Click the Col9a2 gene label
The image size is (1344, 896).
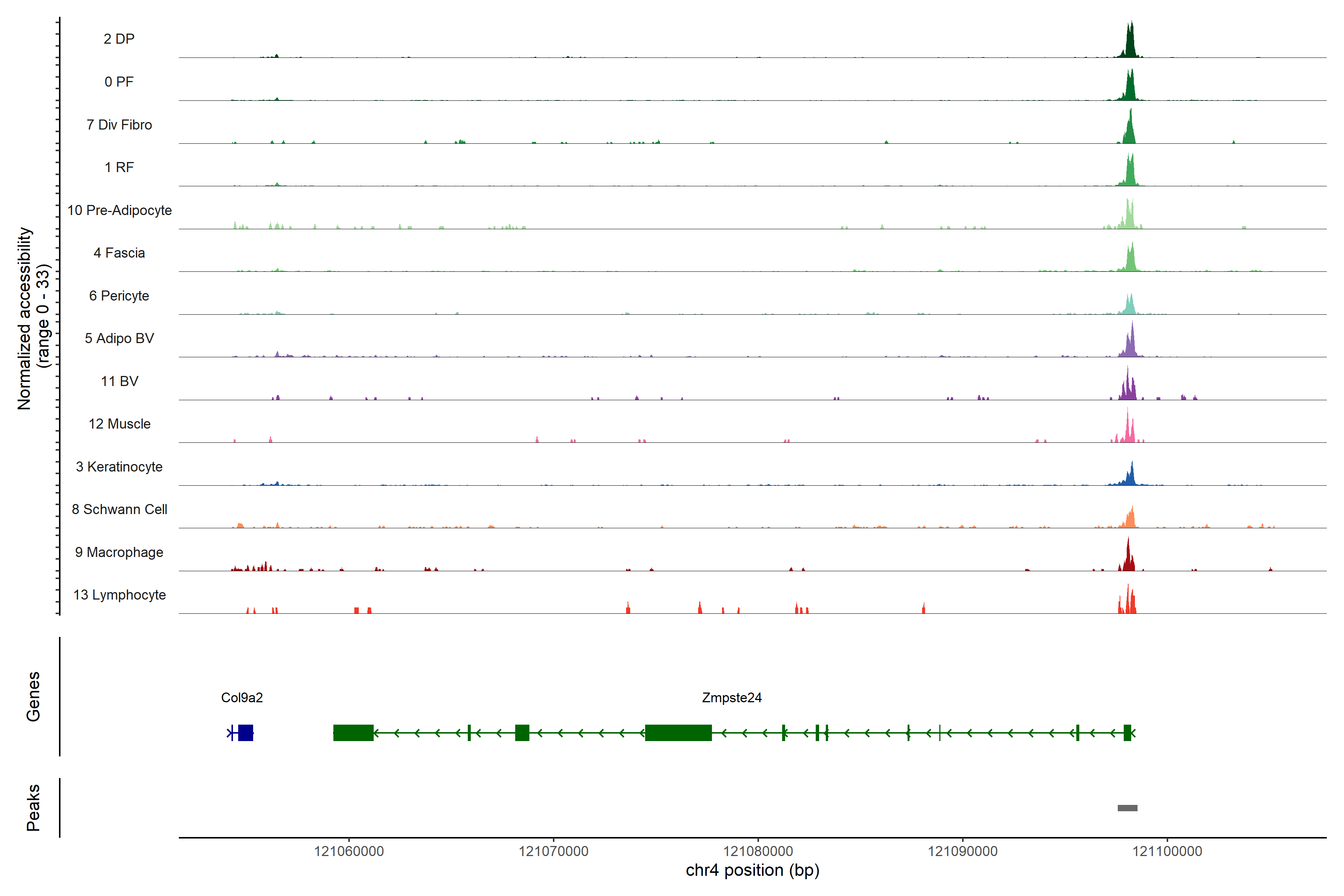pos(242,697)
